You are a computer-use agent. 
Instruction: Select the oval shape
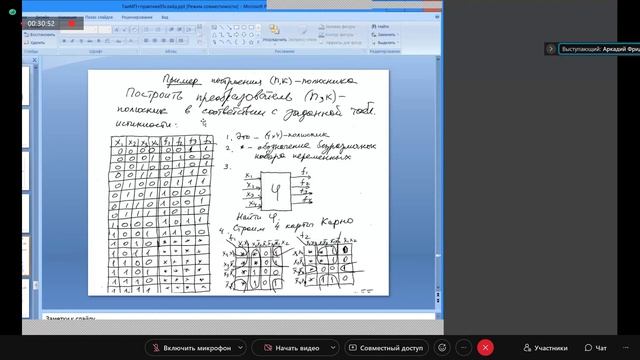coord(244,27)
